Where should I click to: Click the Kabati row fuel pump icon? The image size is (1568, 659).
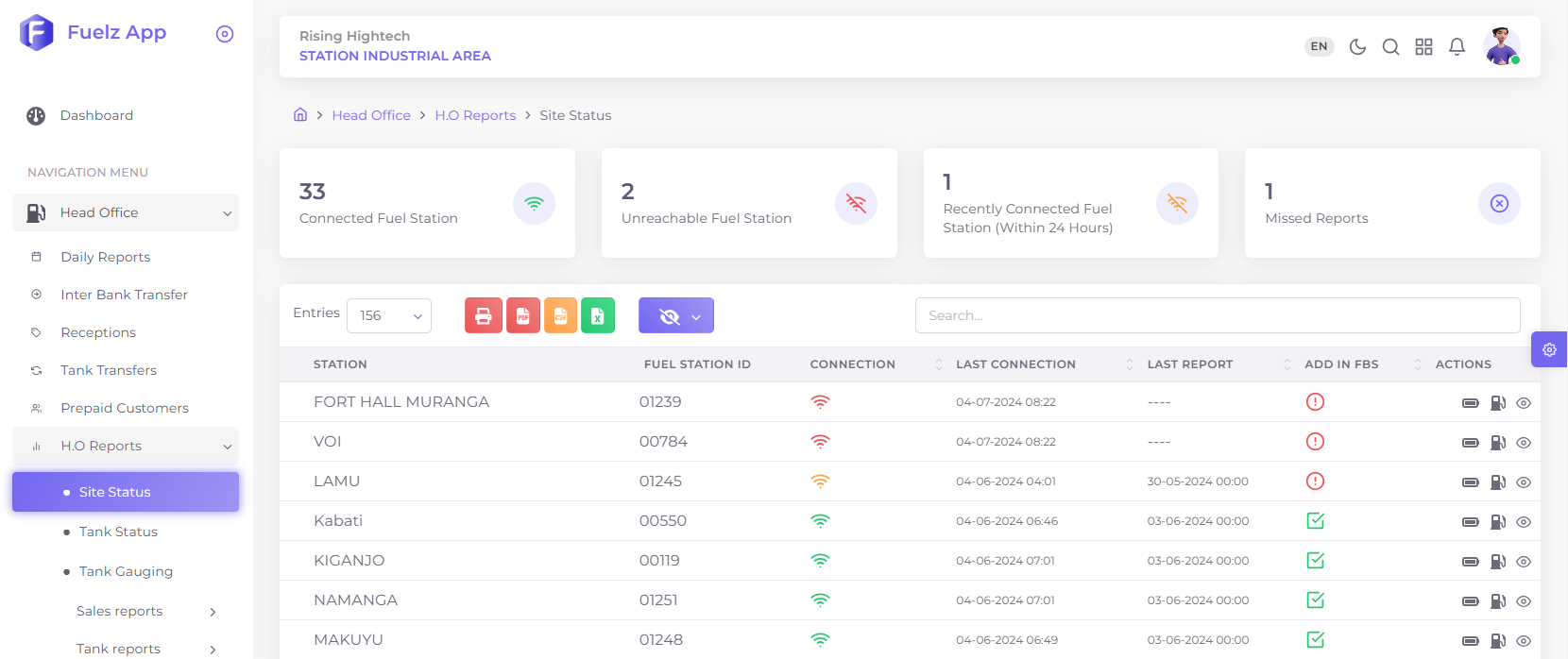pyautogui.click(x=1498, y=522)
